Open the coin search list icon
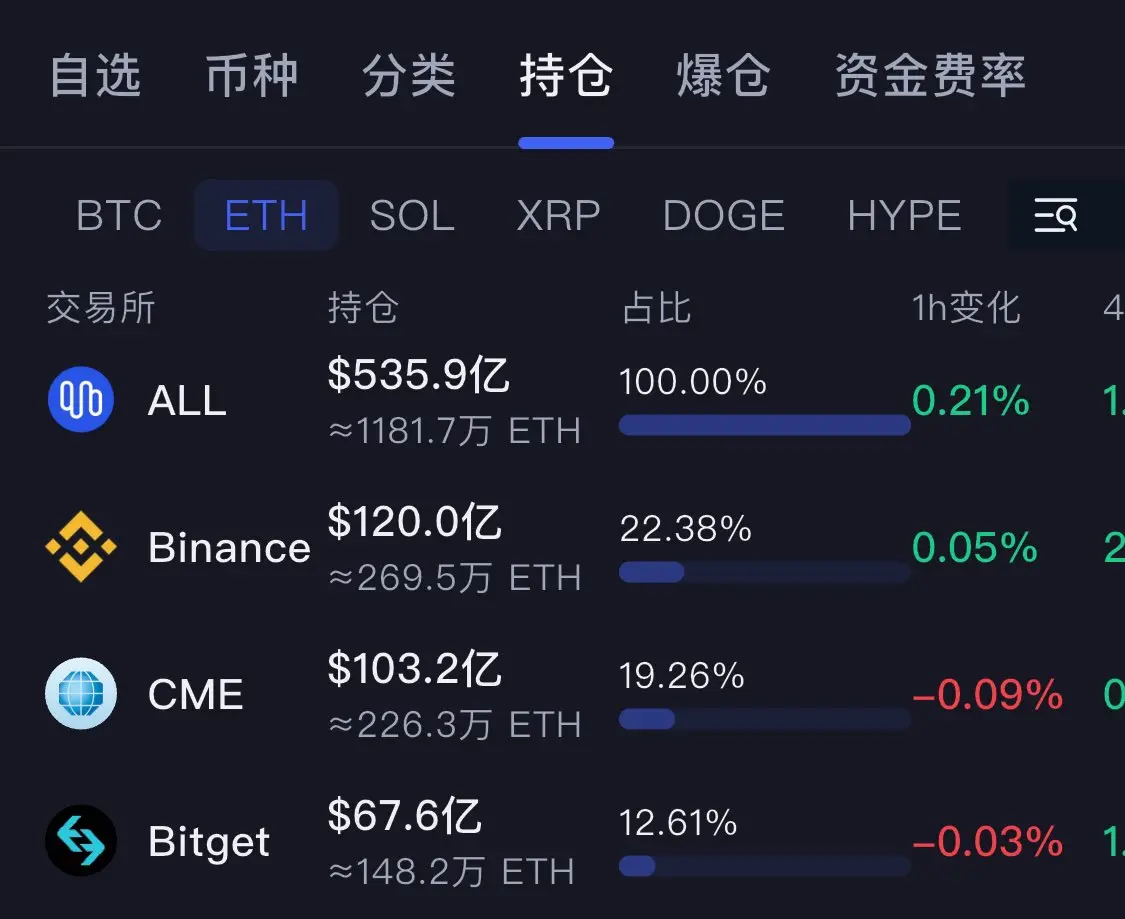Viewport: 1125px width, 919px height. coord(1055,215)
